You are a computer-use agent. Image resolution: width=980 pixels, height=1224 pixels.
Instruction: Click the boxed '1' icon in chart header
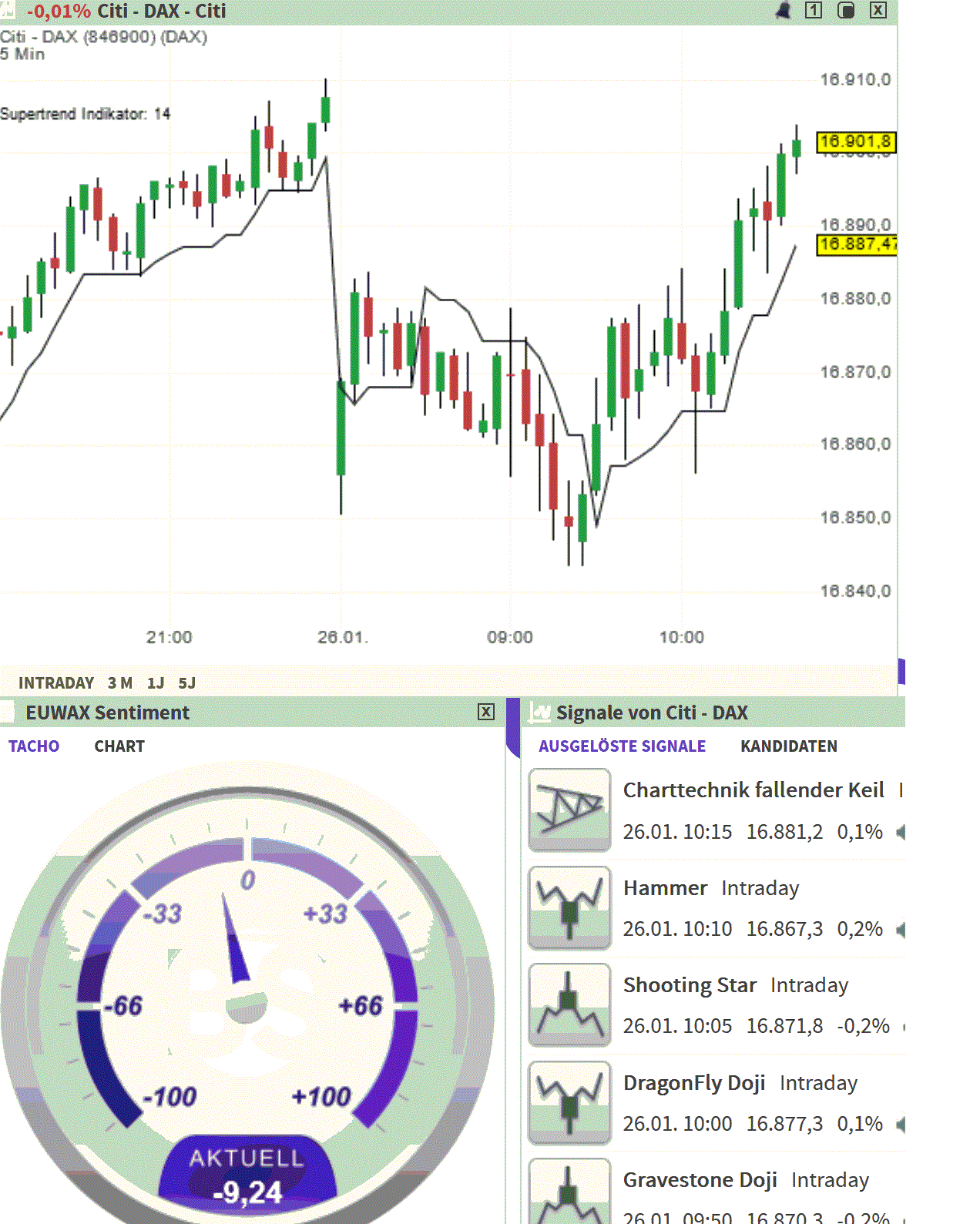point(814,10)
